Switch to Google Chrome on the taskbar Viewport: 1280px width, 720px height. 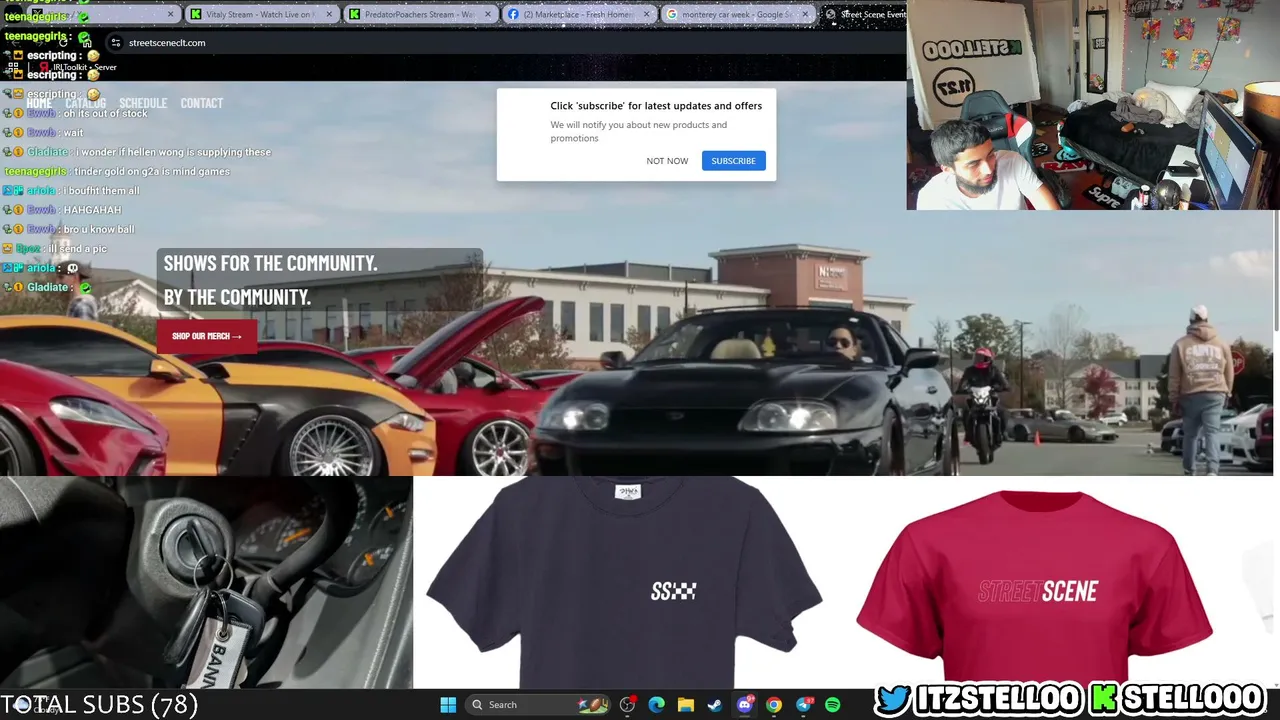774,705
